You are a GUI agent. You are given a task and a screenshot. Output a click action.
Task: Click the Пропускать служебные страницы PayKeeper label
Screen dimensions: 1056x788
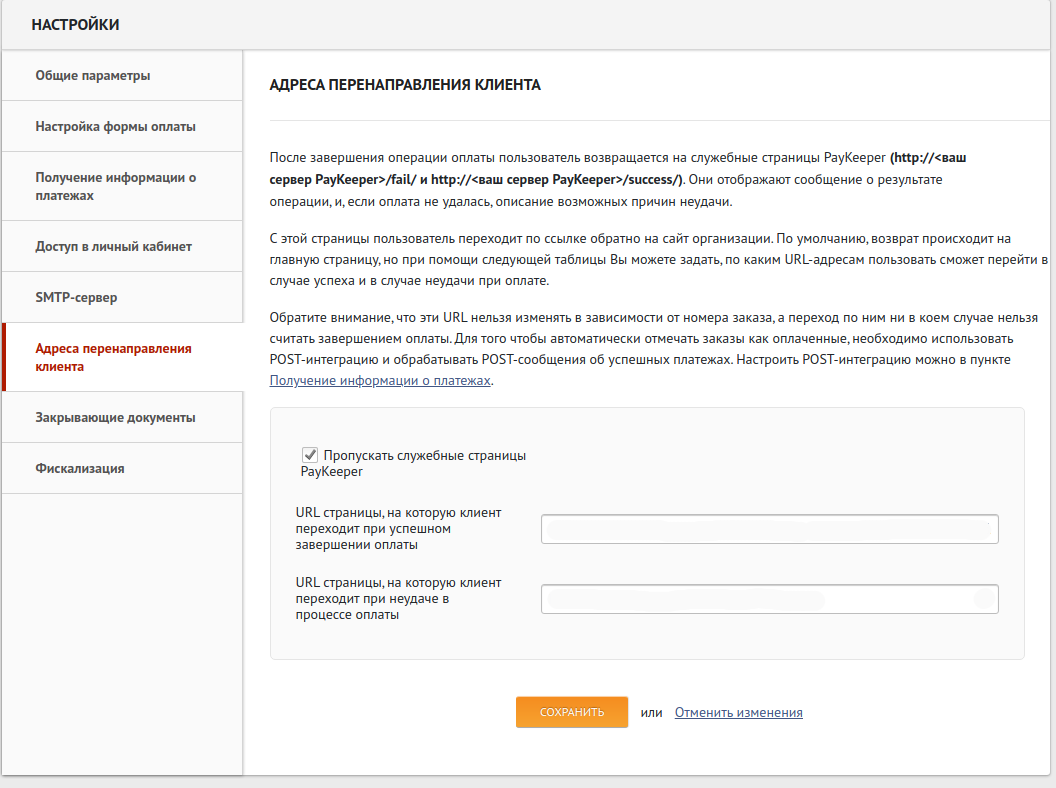pyautogui.click(x=423, y=456)
